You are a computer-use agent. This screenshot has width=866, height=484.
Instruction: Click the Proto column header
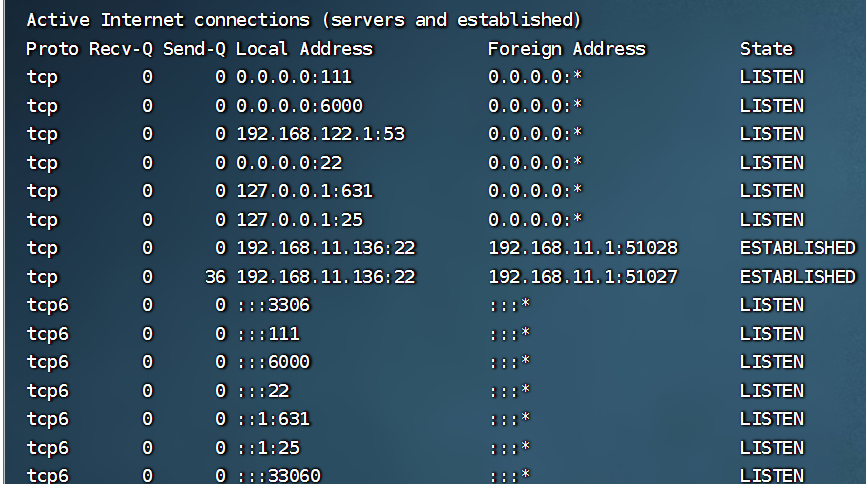tap(52, 49)
